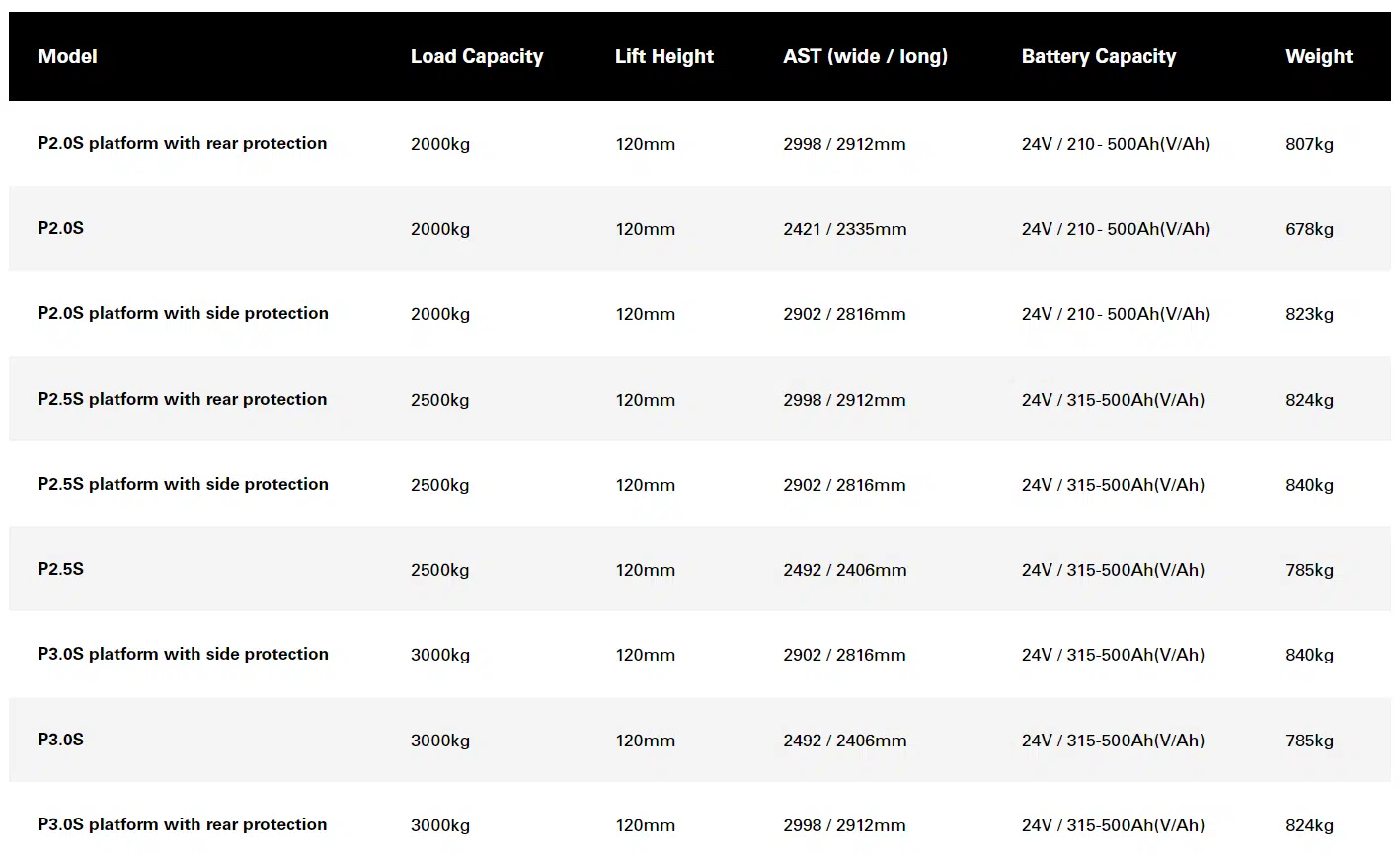Image resolution: width=1400 pixels, height=858 pixels.
Task: Select the plain P2.5S model name
Action: coord(60,569)
